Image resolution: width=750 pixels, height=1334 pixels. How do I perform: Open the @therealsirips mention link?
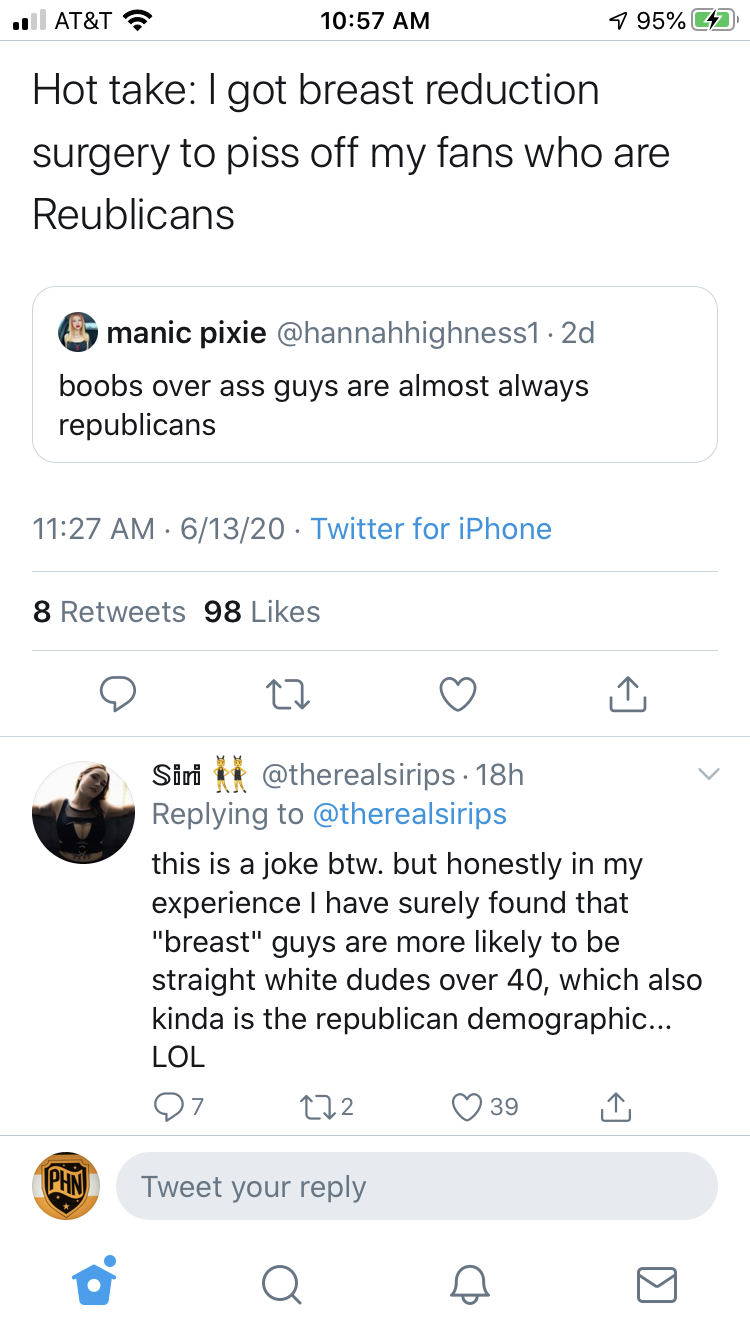pos(410,814)
